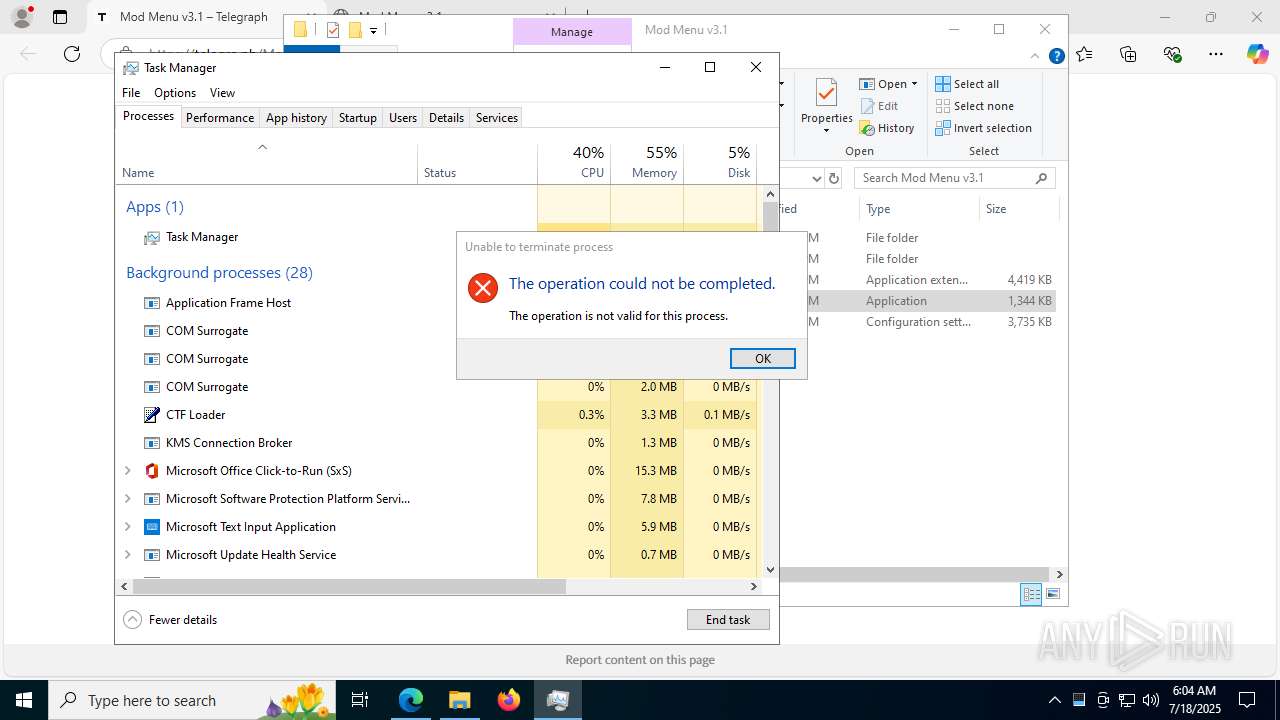
Task: Open the File menu in Task Manager
Action: point(131,93)
